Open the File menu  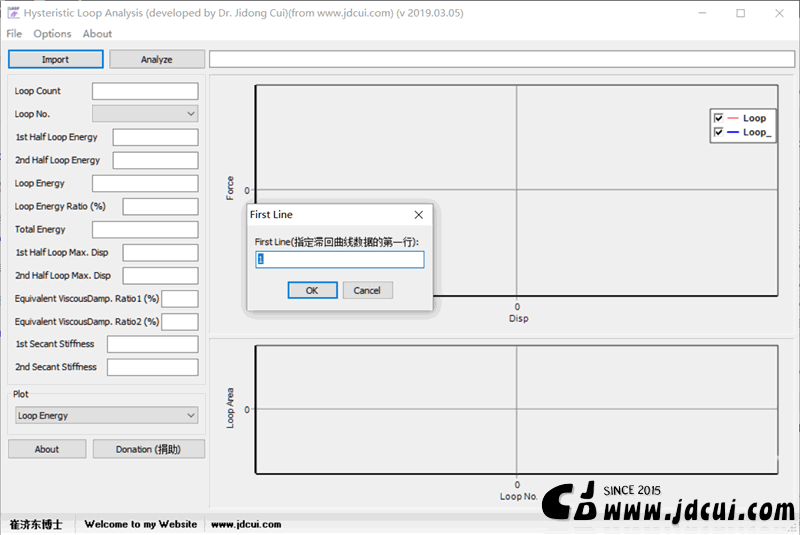tap(14, 34)
